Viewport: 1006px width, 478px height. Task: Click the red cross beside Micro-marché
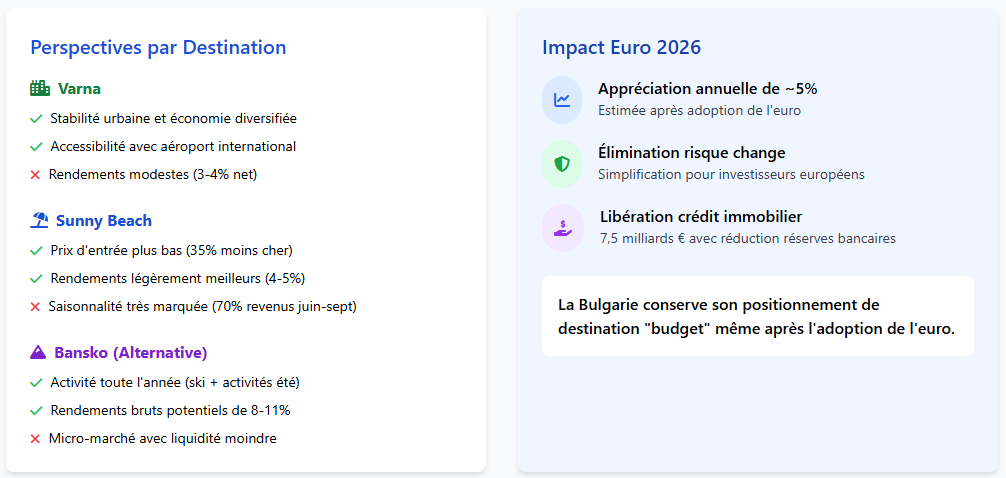(35, 439)
